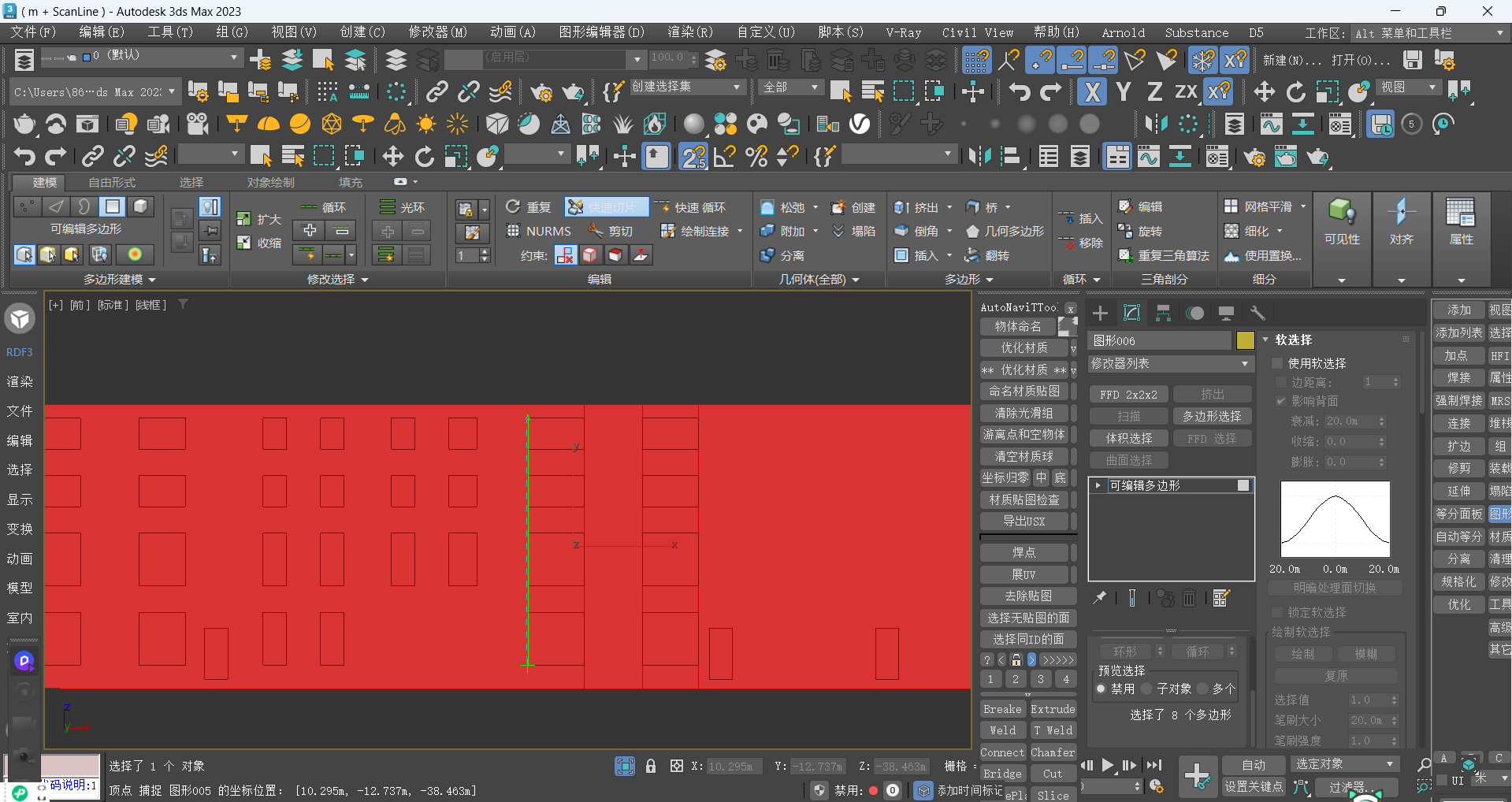Expand the 可编辑多边形 stack entry arrow
Viewport: 1512px width, 802px height.
1098,485
